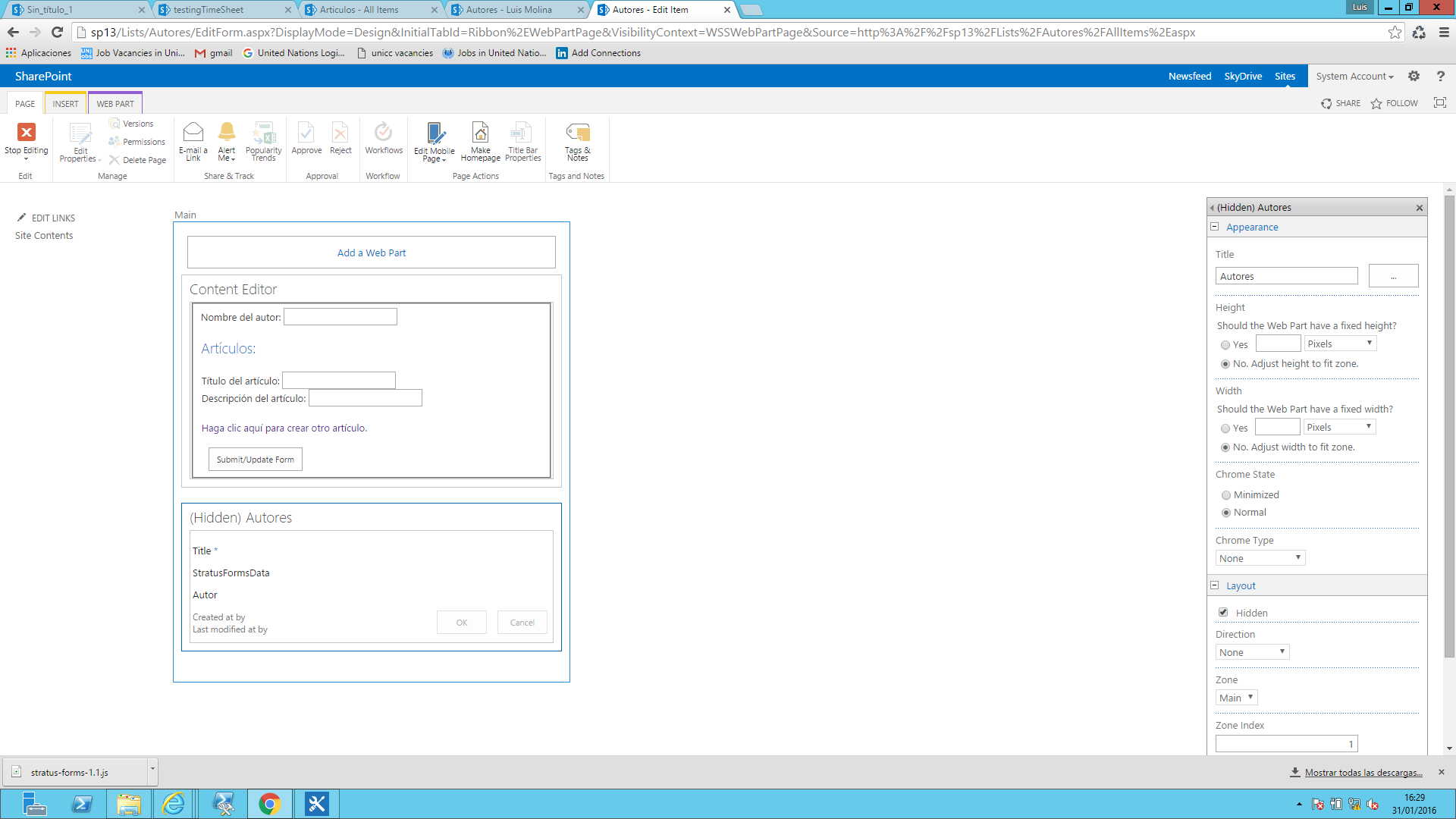
Task: Select Minimized chrome state
Action: point(1225,494)
